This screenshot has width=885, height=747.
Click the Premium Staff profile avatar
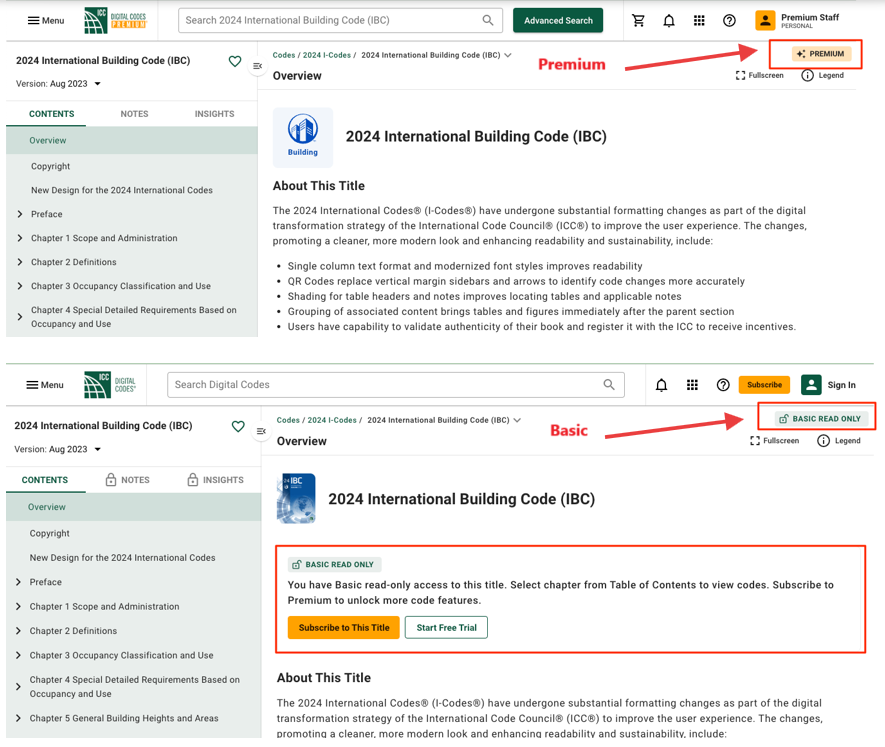click(x=765, y=21)
